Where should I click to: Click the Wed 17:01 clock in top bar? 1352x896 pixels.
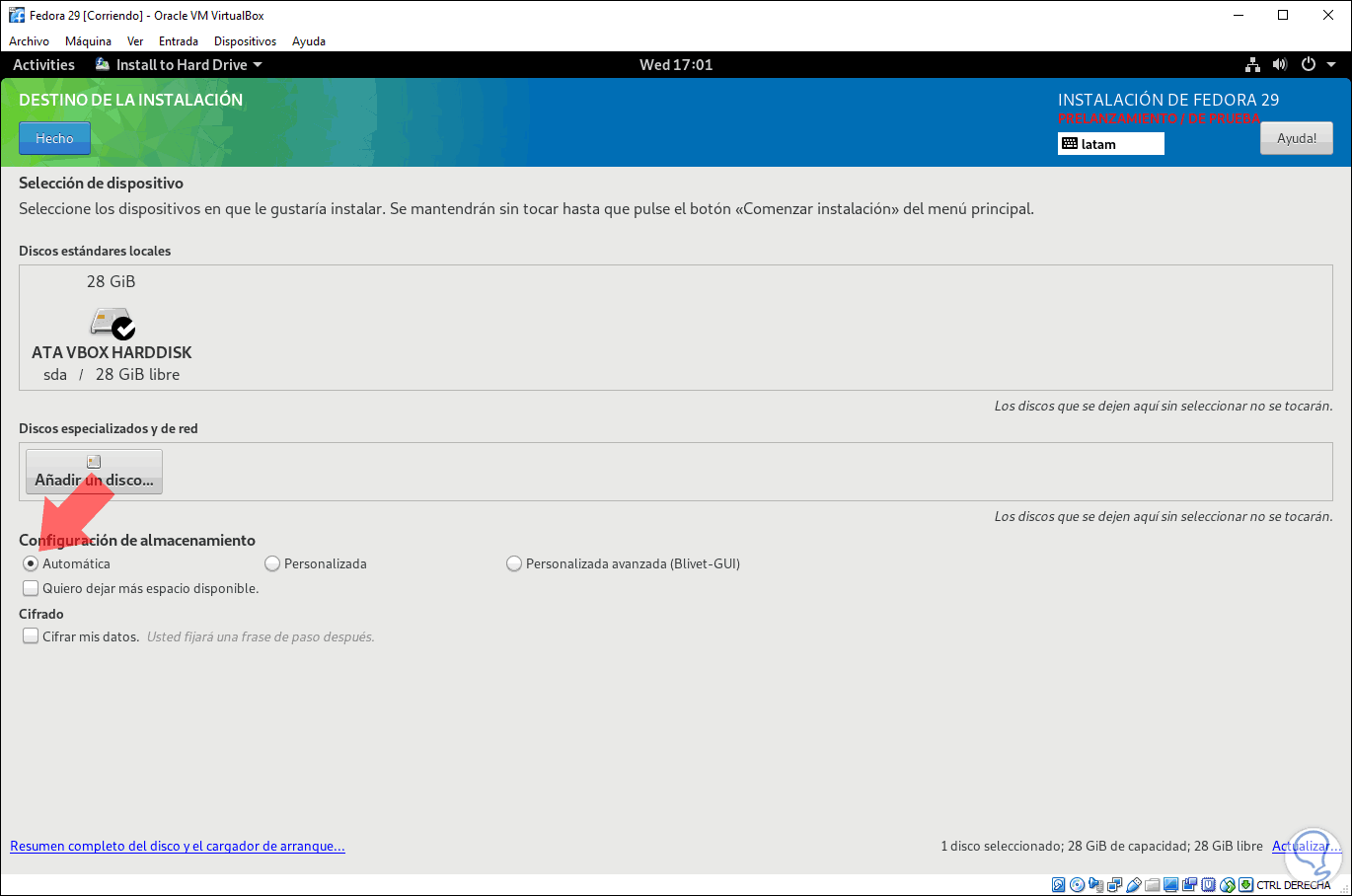tap(676, 65)
